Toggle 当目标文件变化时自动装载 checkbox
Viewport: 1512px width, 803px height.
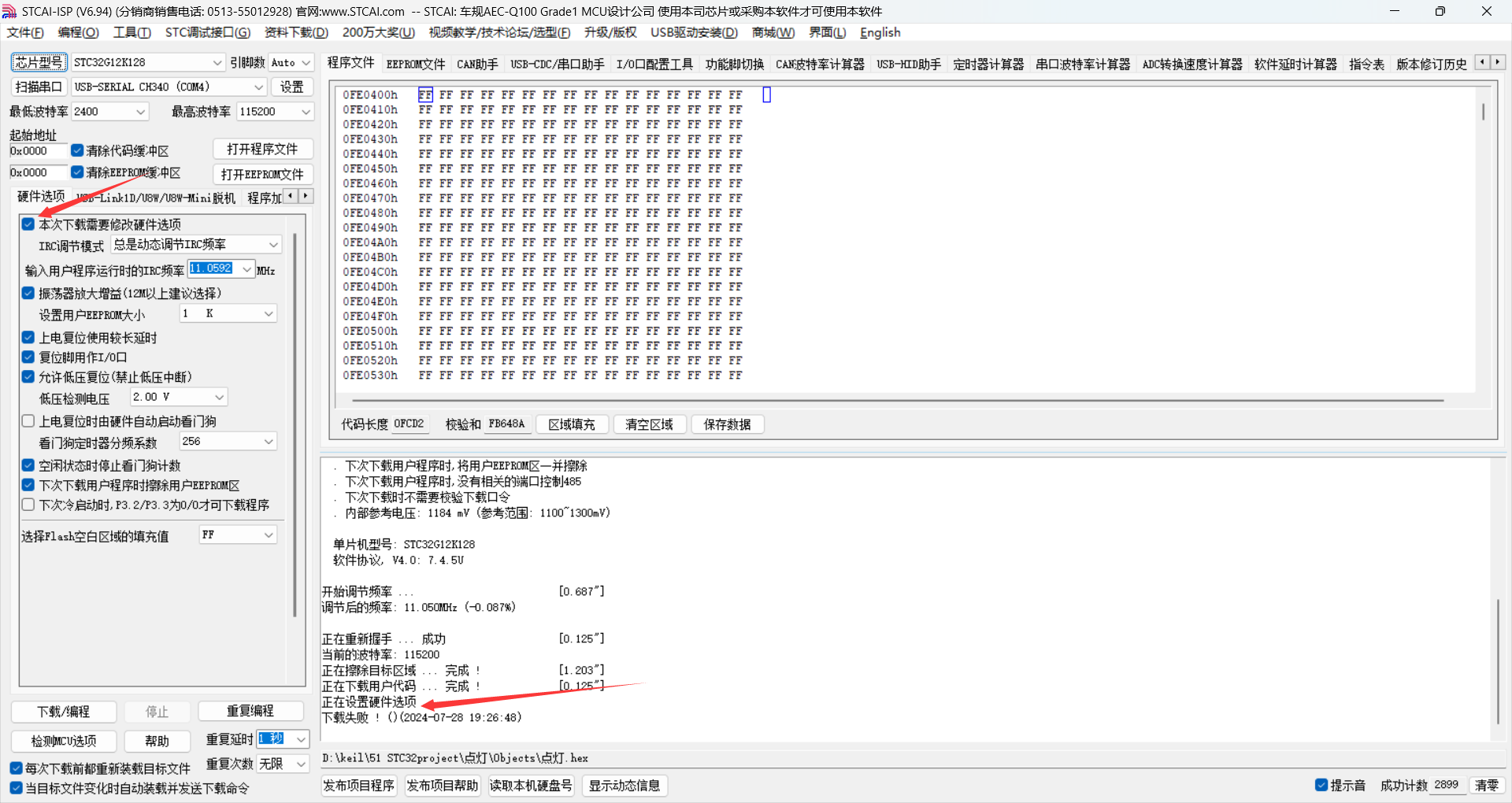point(16,788)
